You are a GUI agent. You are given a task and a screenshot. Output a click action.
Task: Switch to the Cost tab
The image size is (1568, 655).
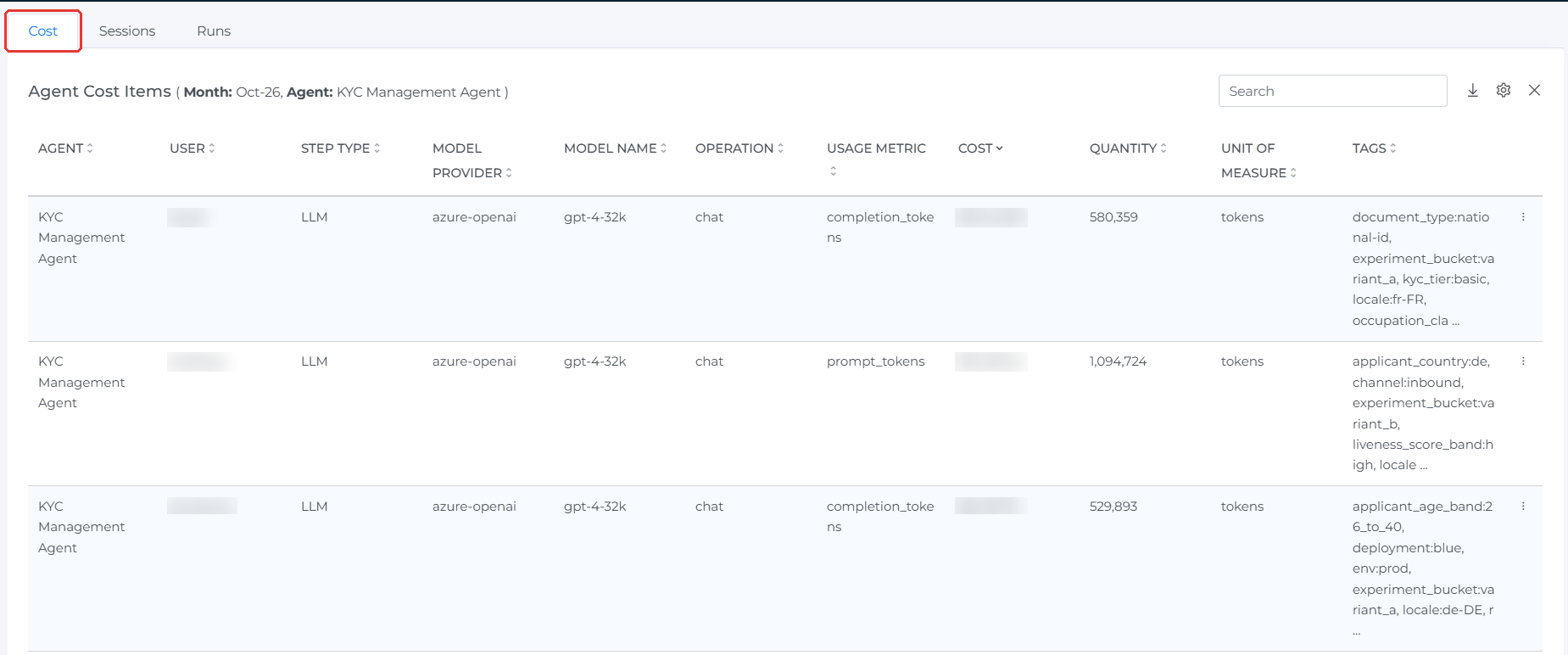coord(43,31)
